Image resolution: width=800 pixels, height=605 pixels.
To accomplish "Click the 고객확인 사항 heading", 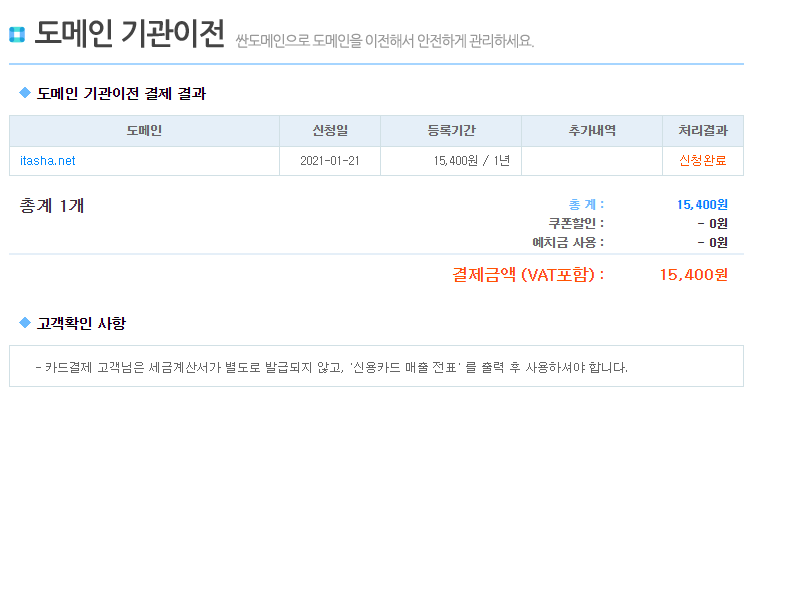I will pos(81,323).
